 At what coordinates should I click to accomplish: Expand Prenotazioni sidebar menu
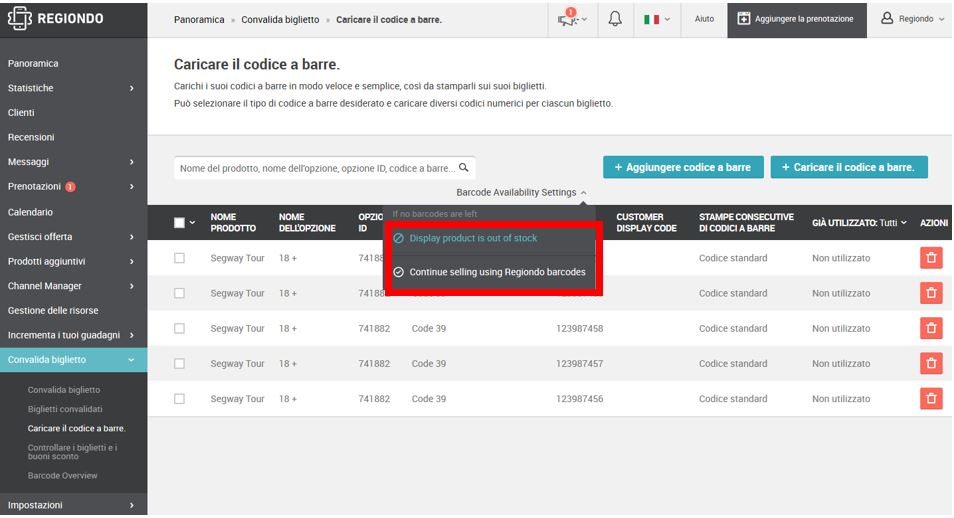coord(74,186)
